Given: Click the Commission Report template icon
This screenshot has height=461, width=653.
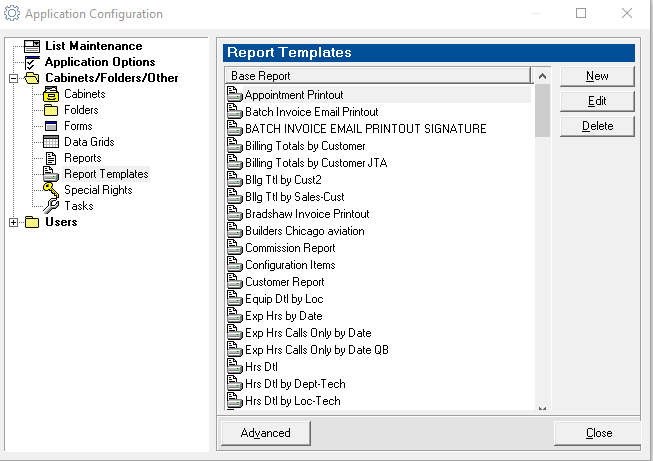Looking at the screenshot, I should click(234, 248).
